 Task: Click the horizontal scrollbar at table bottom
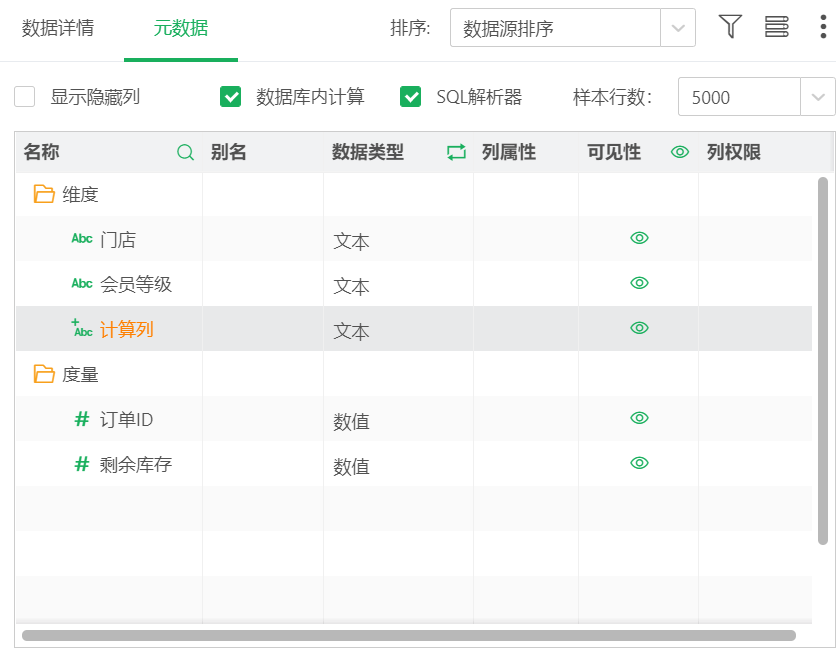tap(408, 635)
